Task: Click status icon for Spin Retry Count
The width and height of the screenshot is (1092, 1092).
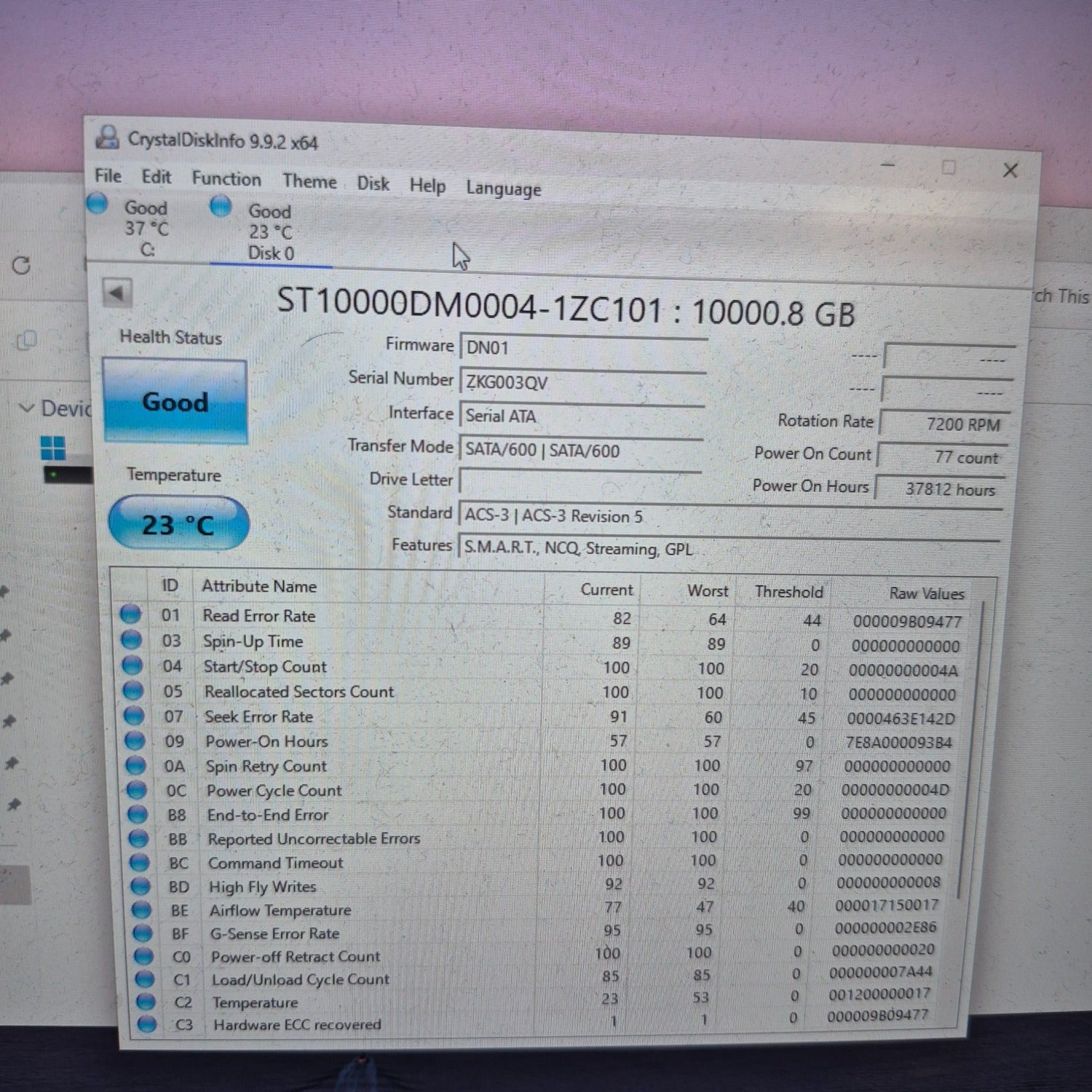Action: pyautogui.click(x=136, y=765)
